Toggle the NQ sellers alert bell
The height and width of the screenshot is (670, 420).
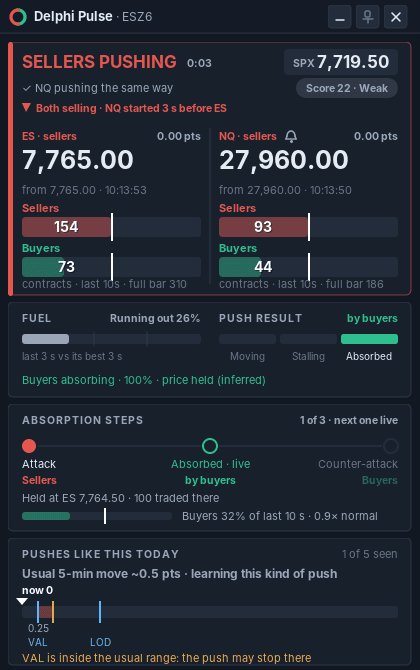click(x=291, y=136)
